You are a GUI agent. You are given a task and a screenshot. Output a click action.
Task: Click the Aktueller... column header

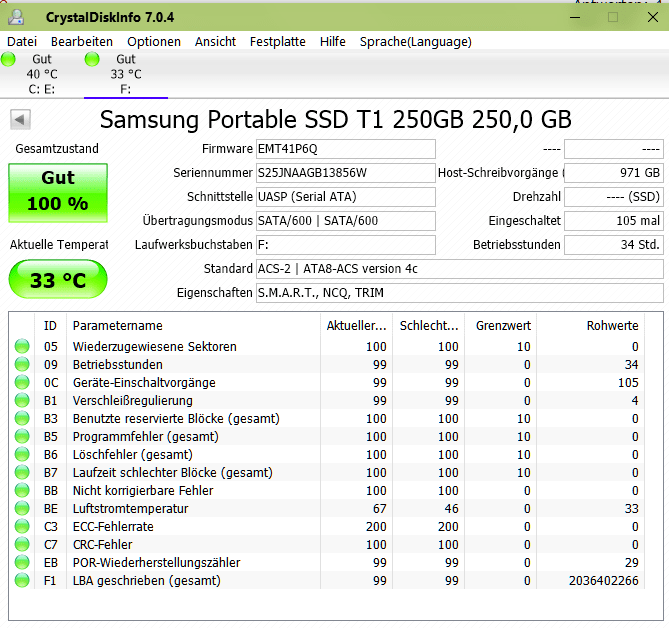click(357, 326)
